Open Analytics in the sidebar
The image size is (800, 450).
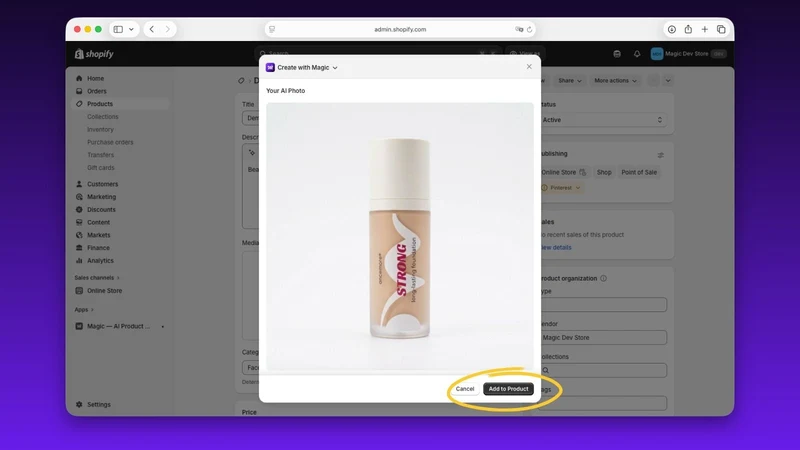101,261
